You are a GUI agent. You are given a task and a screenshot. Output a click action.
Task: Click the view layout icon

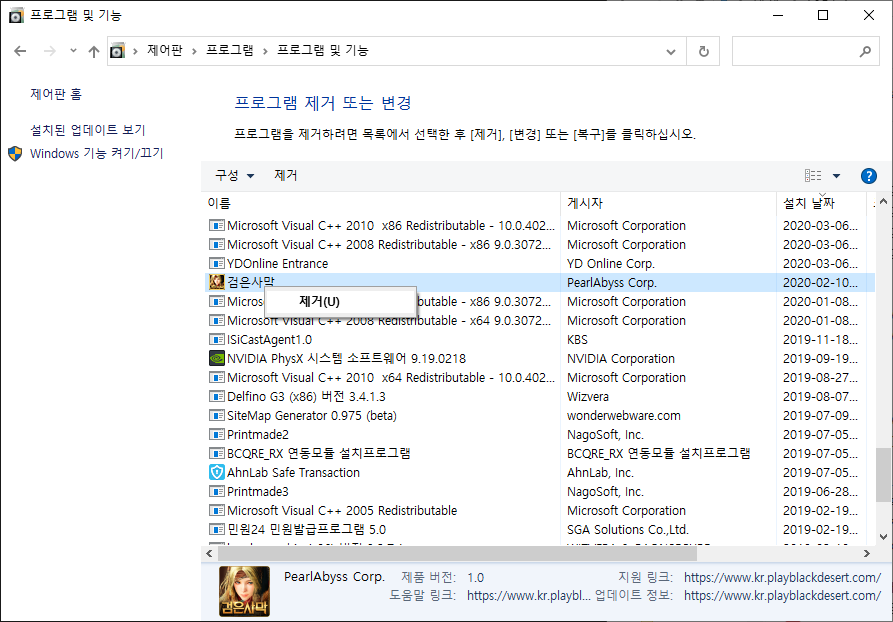coord(813,175)
